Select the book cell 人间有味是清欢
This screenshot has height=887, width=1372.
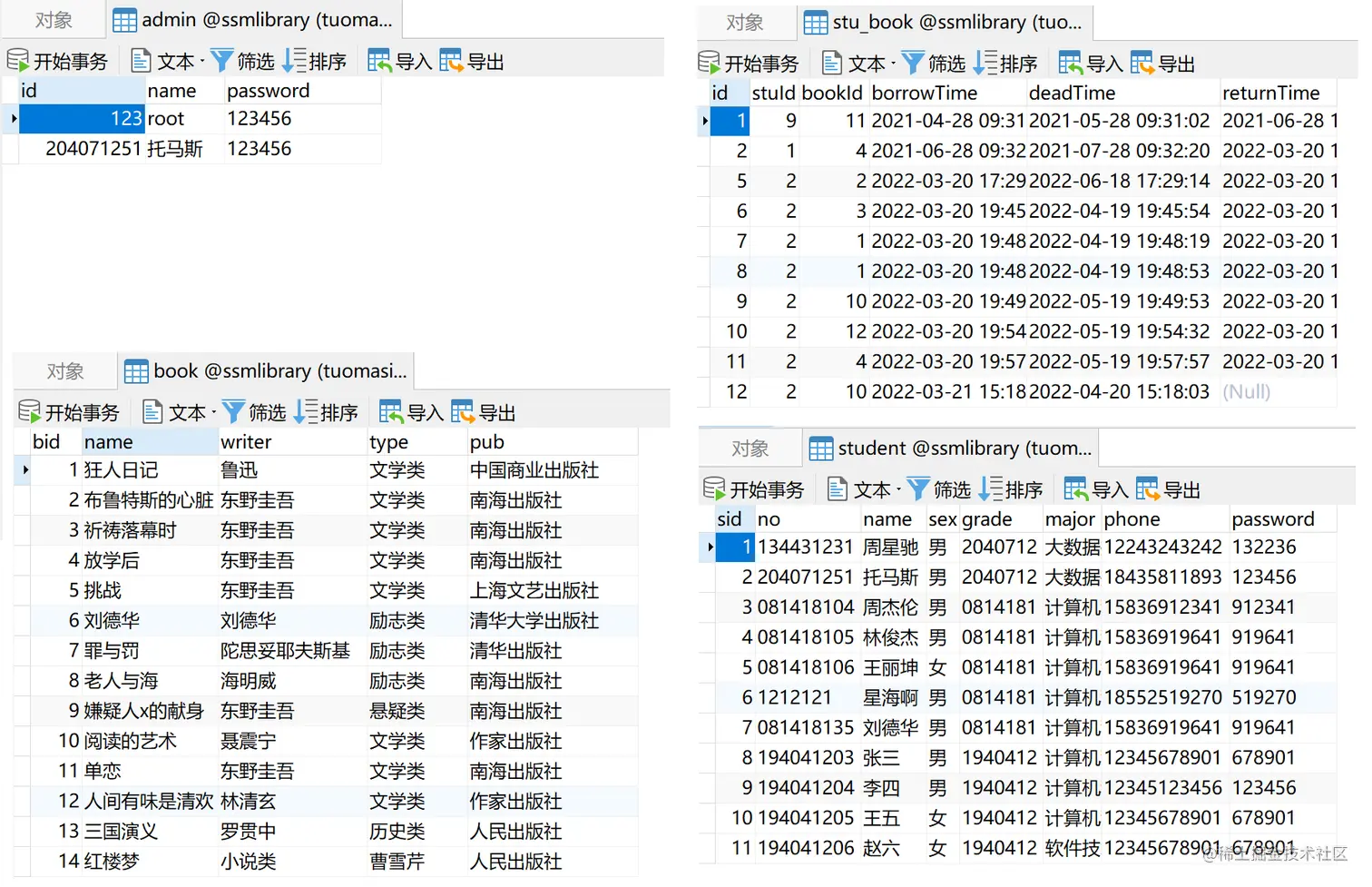pos(150,802)
